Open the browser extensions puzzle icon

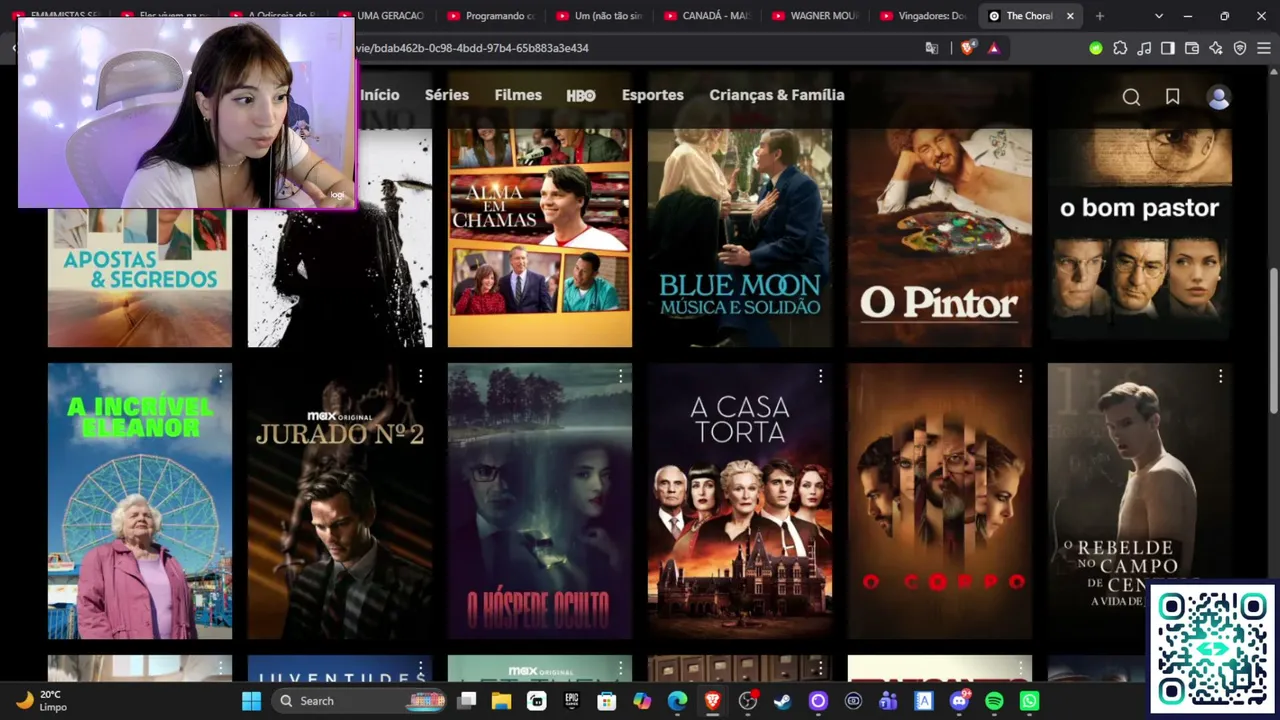[1120, 48]
